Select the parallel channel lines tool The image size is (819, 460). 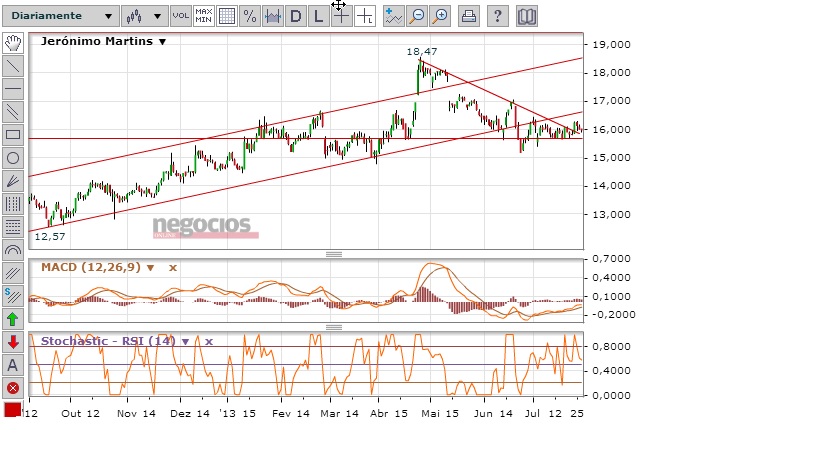point(13,112)
